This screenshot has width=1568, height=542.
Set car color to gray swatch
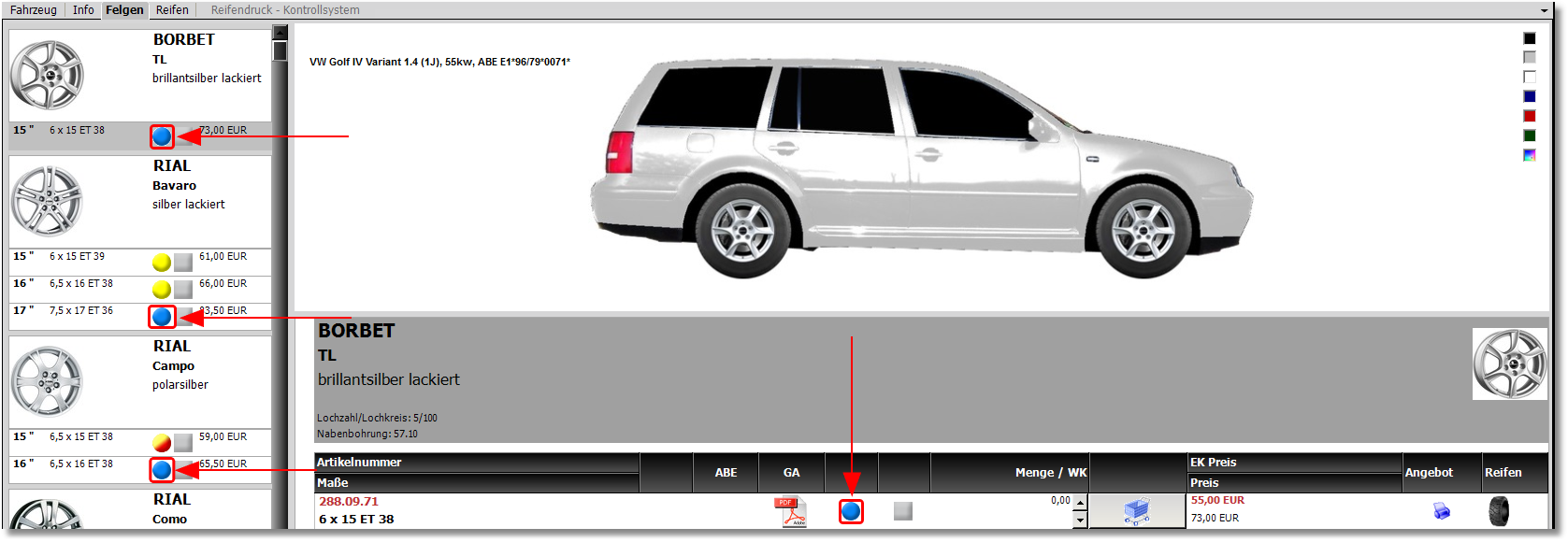pyautogui.click(x=1530, y=57)
